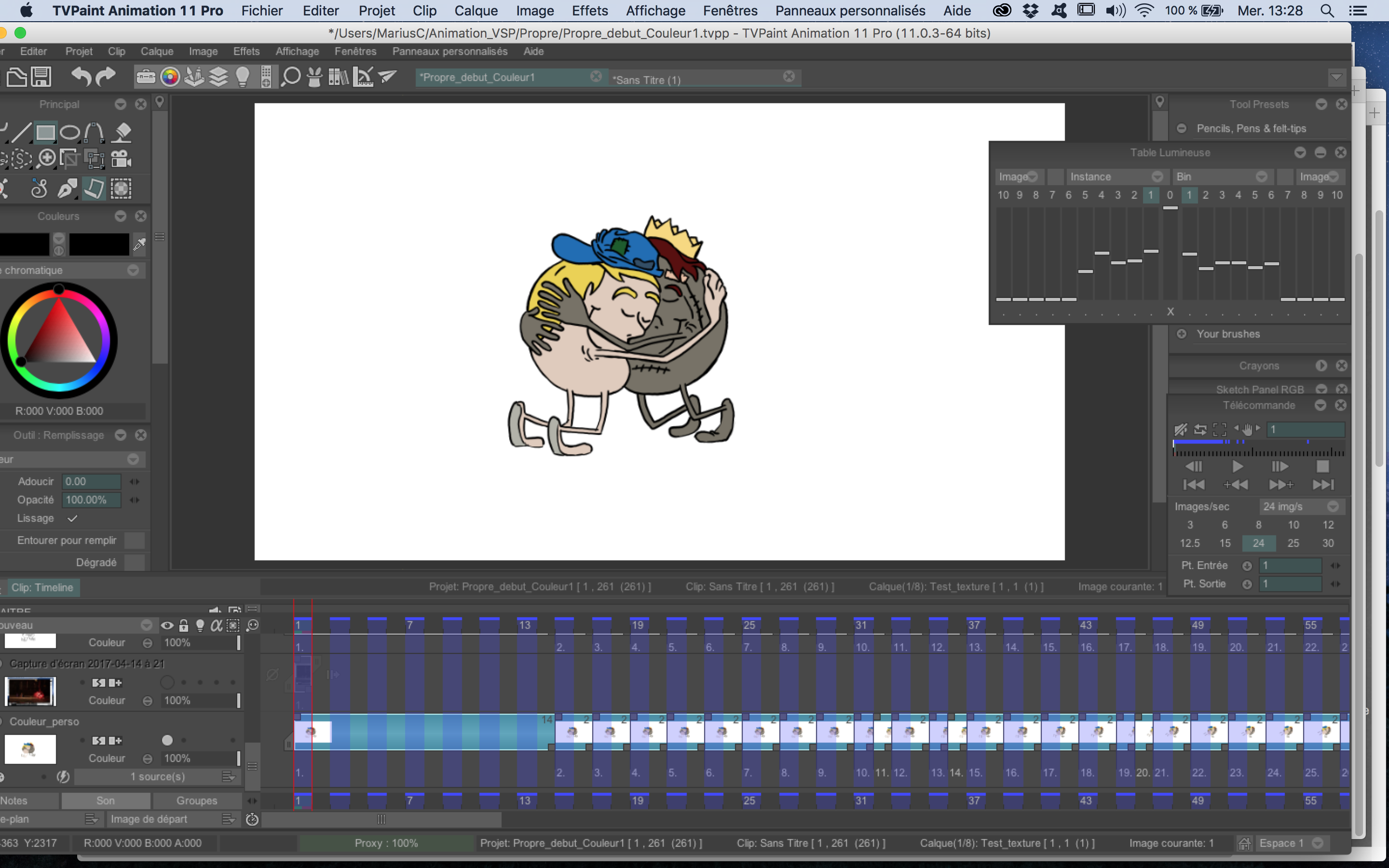1389x868 pixels.
Task: Select the transform box tool
Action: click(95, 159)
